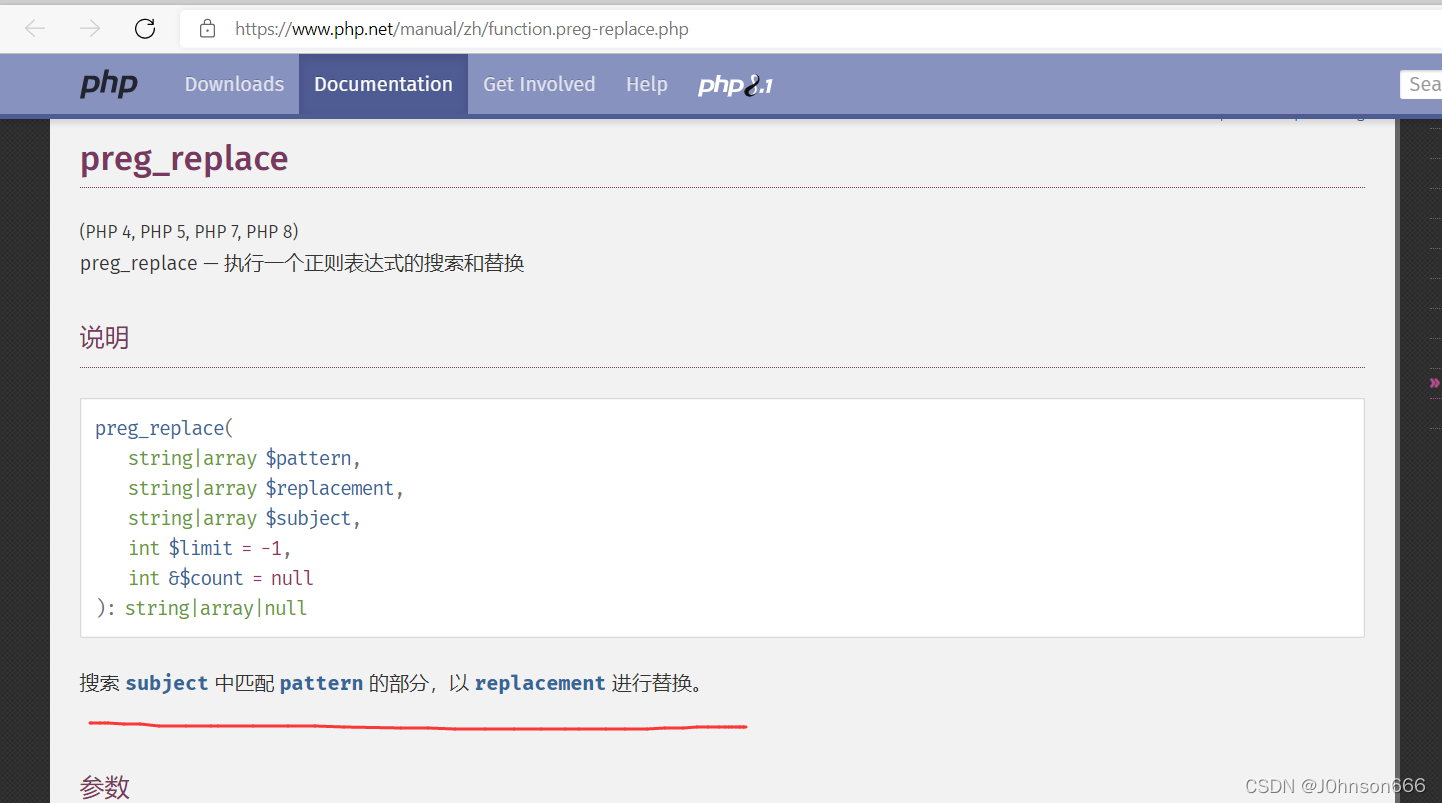Click "preg_replace — 执行一个正则表达式的搜索和替换" summary line
Screen dimensions: 1442x803
tap(302, 263)
